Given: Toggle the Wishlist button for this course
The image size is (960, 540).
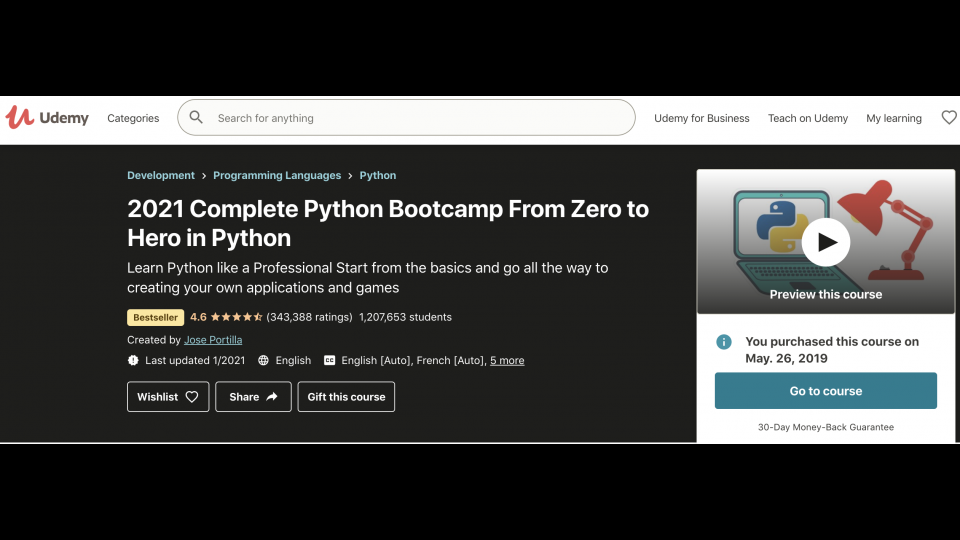Looking at the screenshot, I should [168, 397].
